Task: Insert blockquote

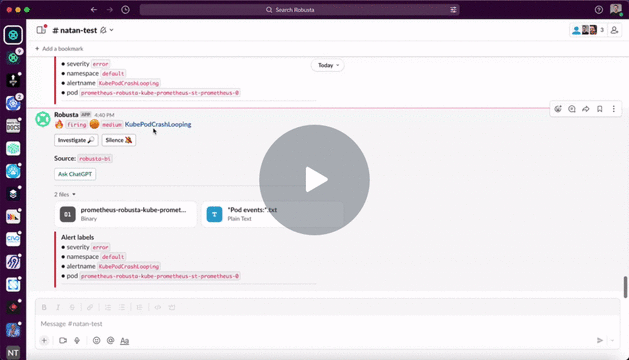Action: pos(139,307)
